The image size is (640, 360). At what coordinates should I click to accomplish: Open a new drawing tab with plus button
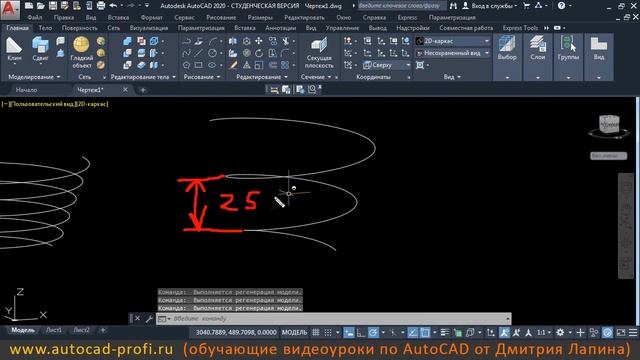click(143, 89)
